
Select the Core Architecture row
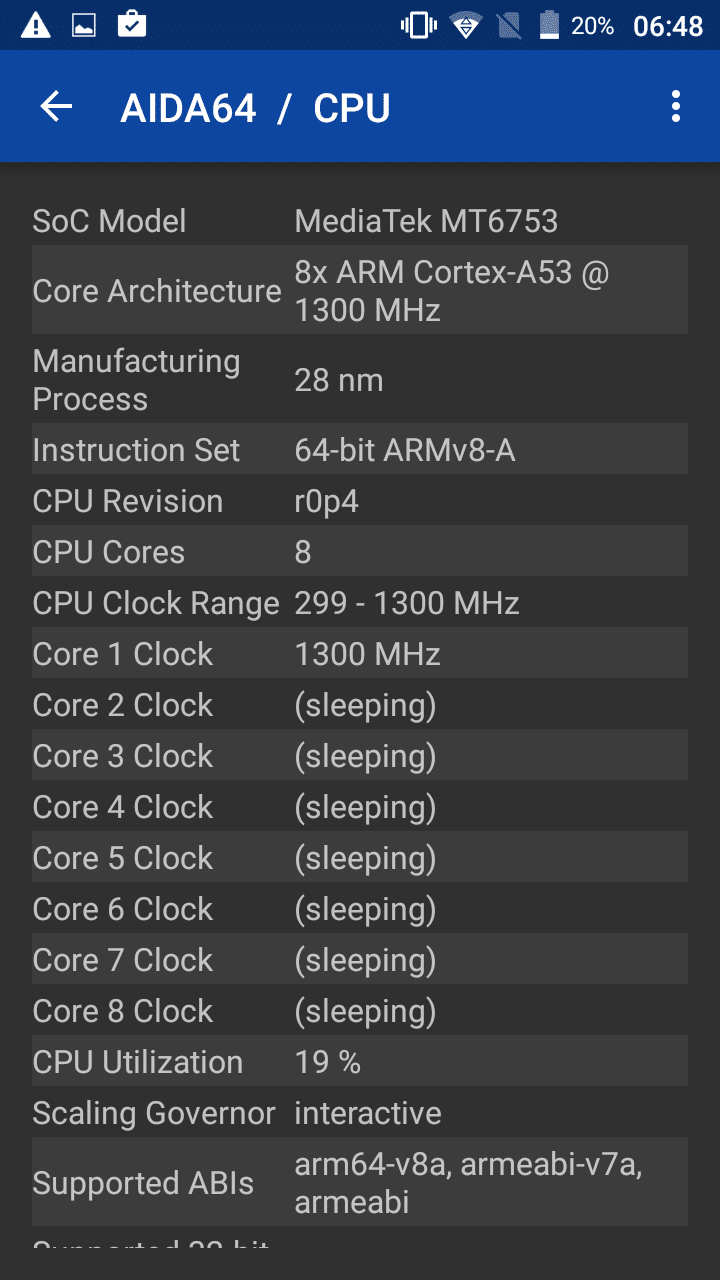coord(360,290)
